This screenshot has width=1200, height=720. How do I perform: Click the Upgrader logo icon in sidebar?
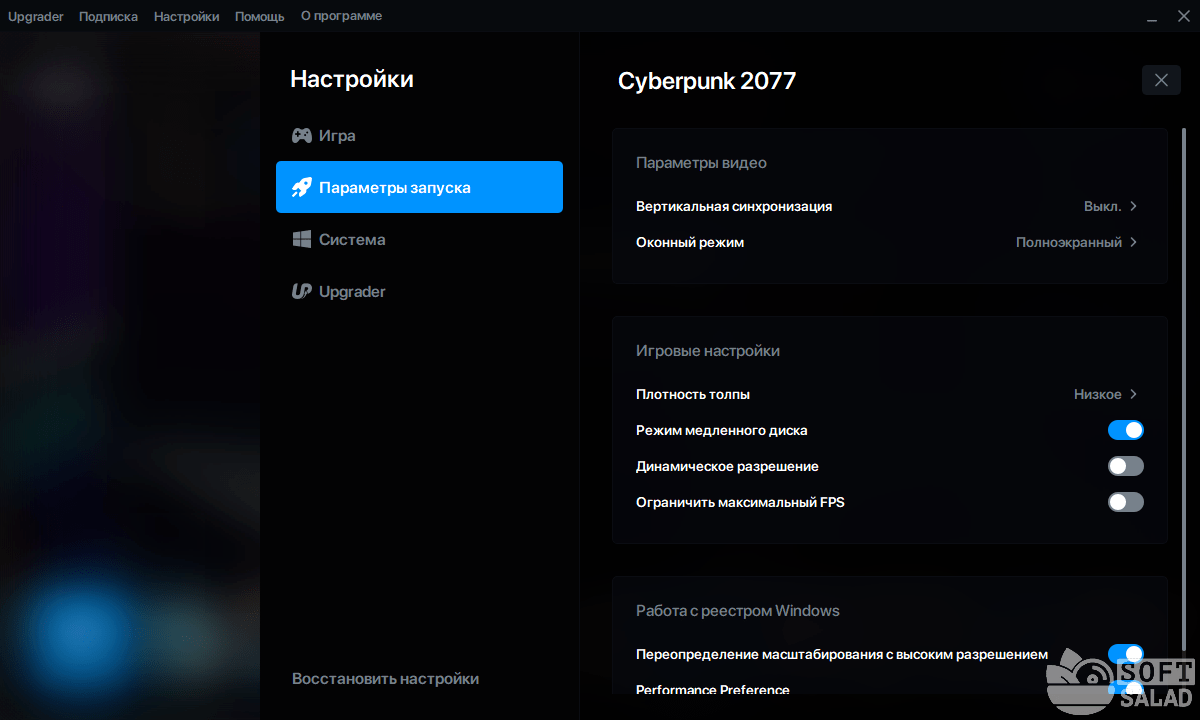(x=301, y=291)
